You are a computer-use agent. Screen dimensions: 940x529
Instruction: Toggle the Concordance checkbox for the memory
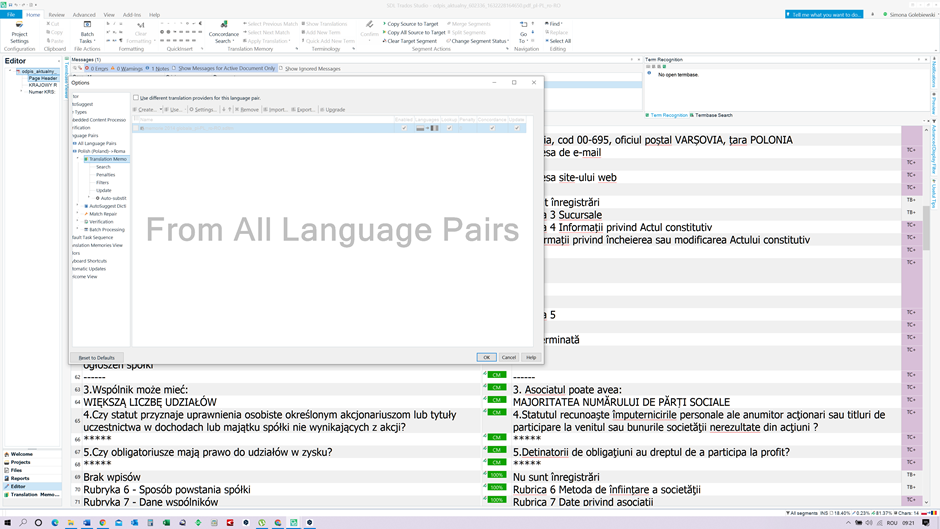coord(492,128)
